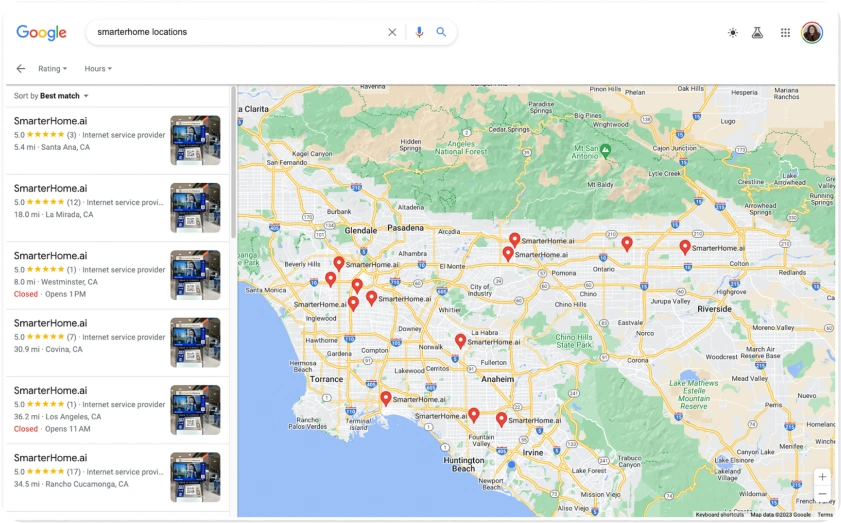Open Keyboard shortcuts on the map
Image resolution: width=841 pixels, height=523 pixels.
[x=720, y=514]
